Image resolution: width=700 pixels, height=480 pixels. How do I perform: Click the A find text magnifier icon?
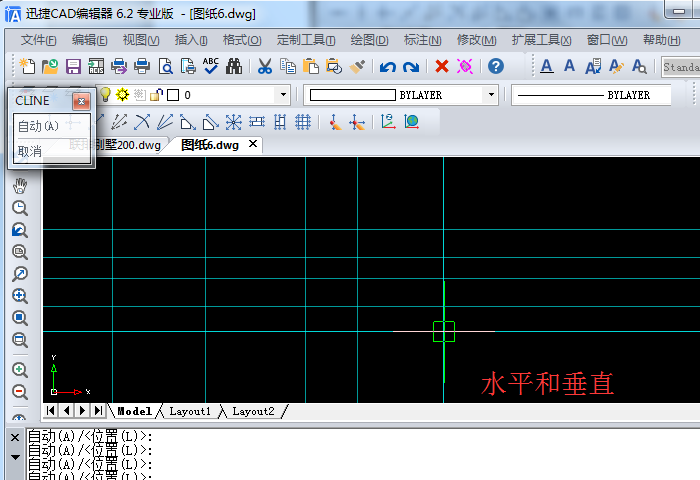pyautogui.click(x=639, y=67)
